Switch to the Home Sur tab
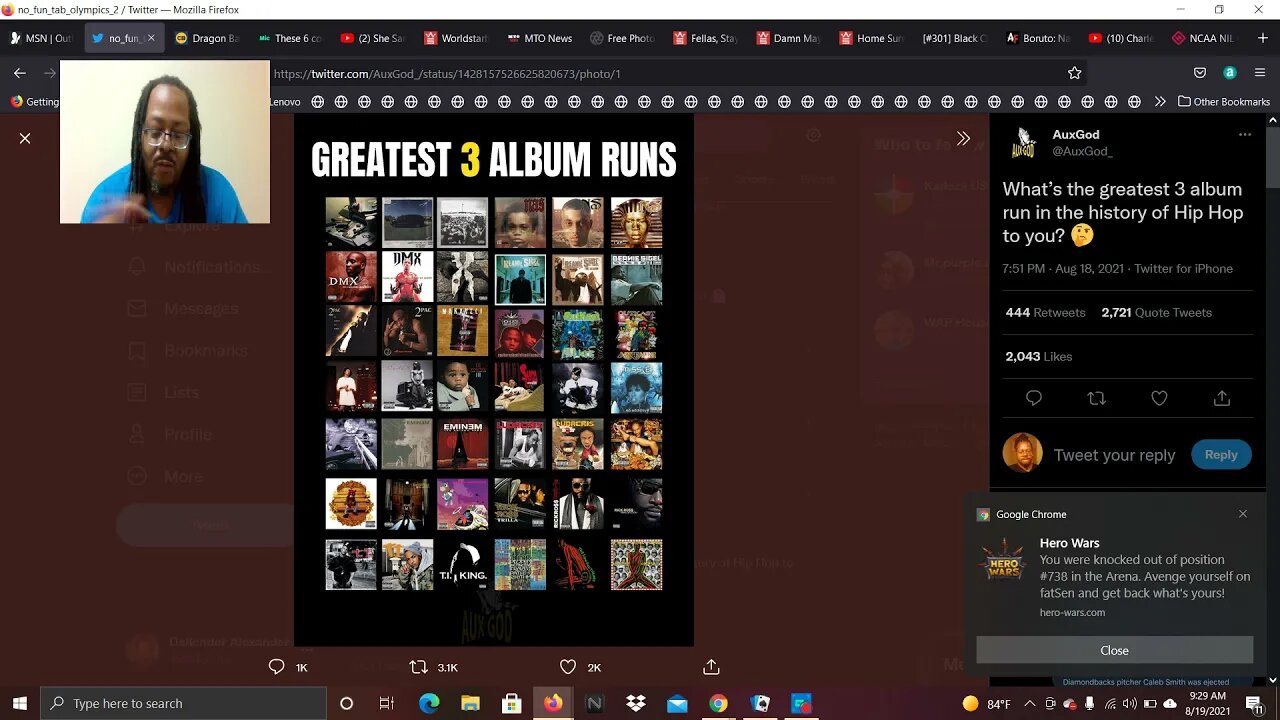The height and width of the screenshot is (720, 1280). [x=871, y=38]
